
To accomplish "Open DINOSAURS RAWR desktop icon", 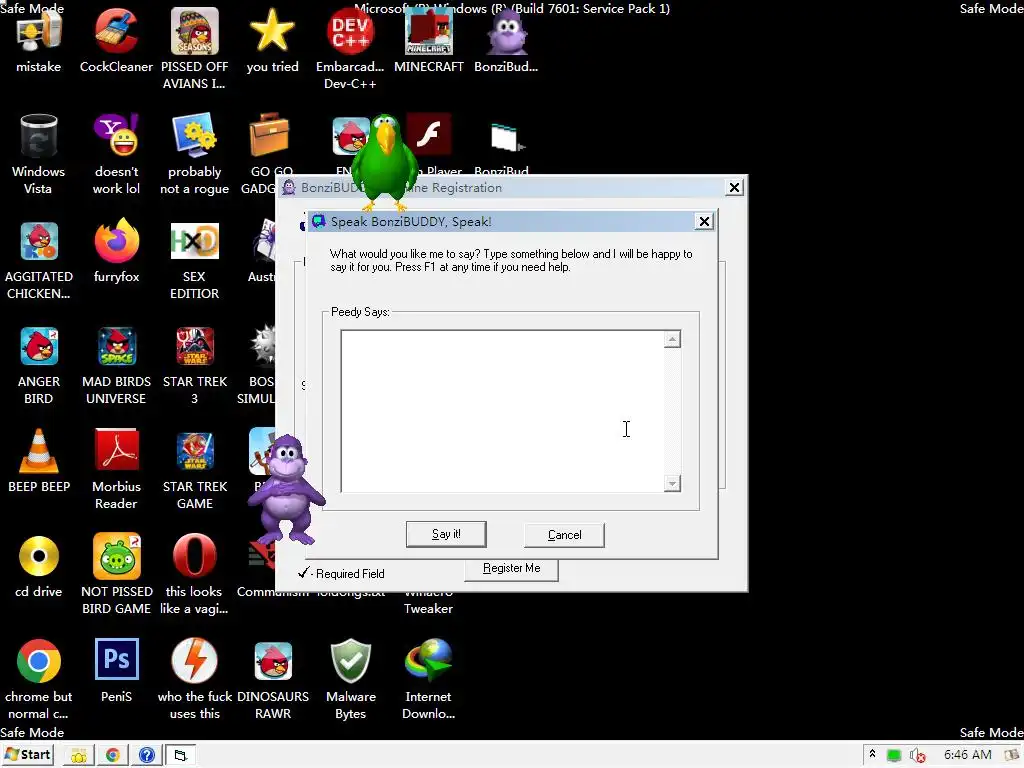I will point(273,662).
